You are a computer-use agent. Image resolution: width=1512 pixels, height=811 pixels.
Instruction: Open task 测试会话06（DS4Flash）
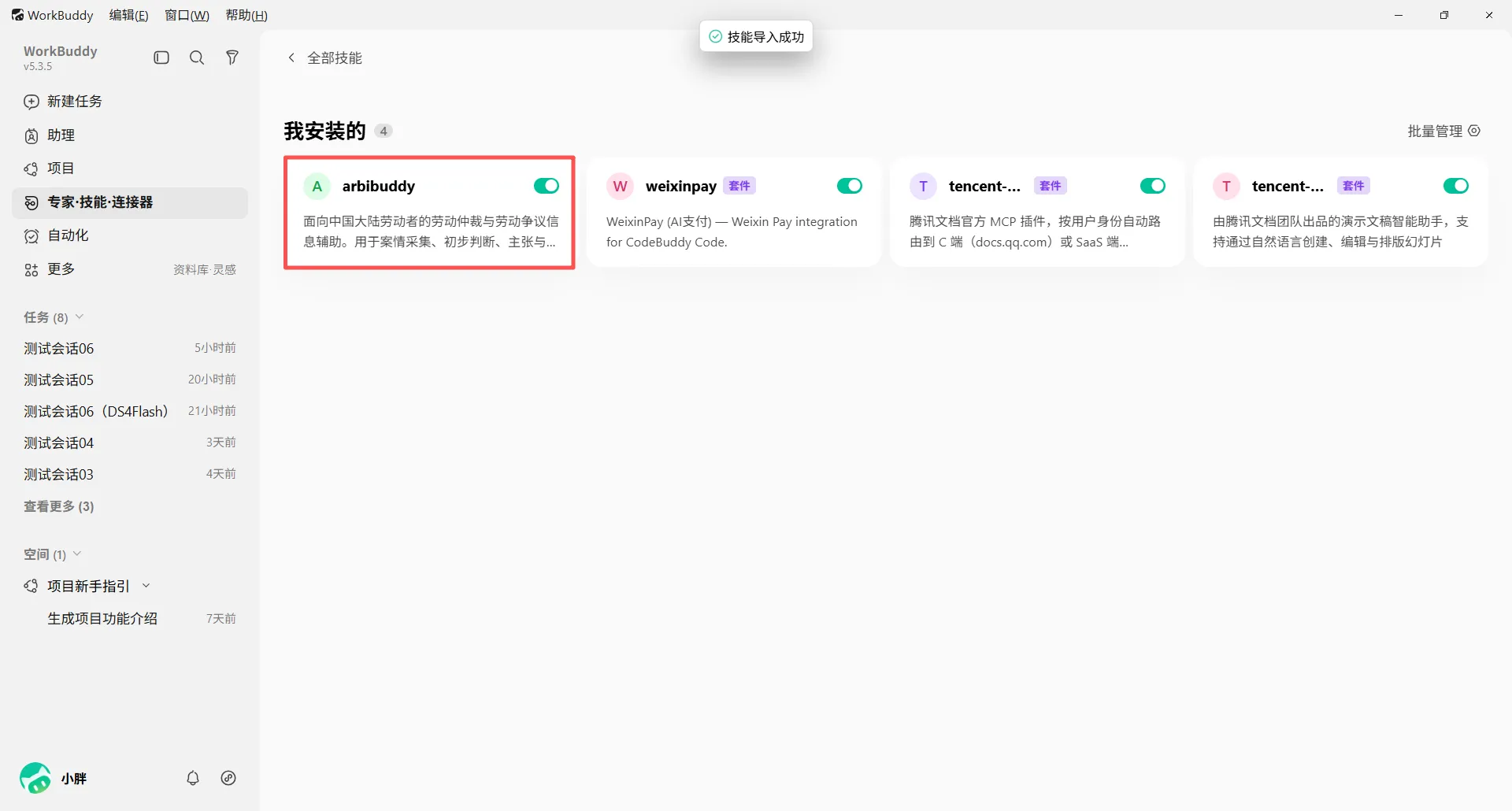[130, 411]
